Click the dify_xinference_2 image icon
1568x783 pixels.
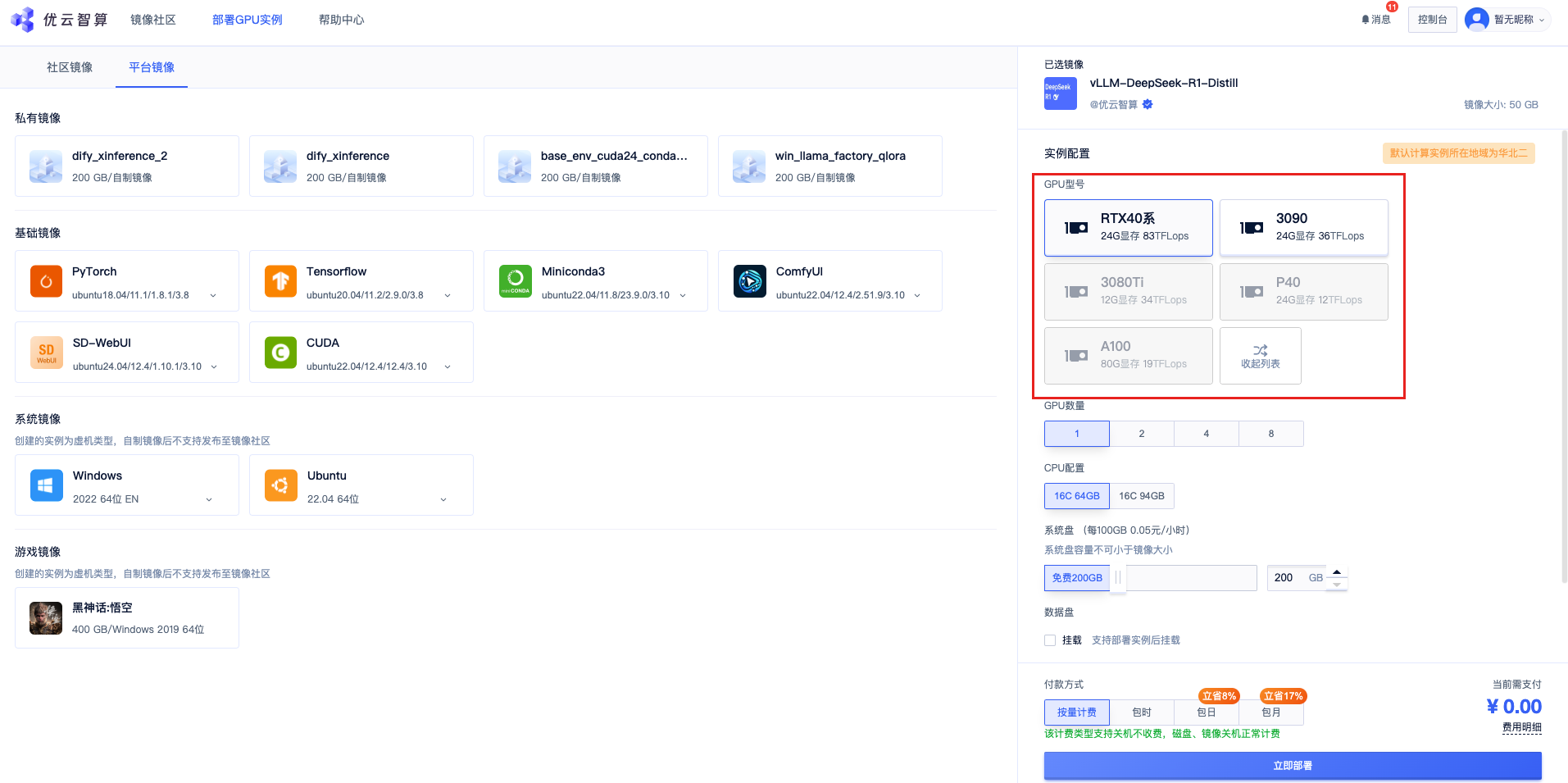pyautogui.click(x=46, y=166)
